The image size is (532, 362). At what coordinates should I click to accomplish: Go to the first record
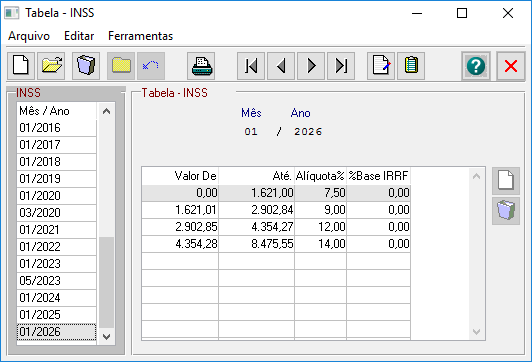251,66
